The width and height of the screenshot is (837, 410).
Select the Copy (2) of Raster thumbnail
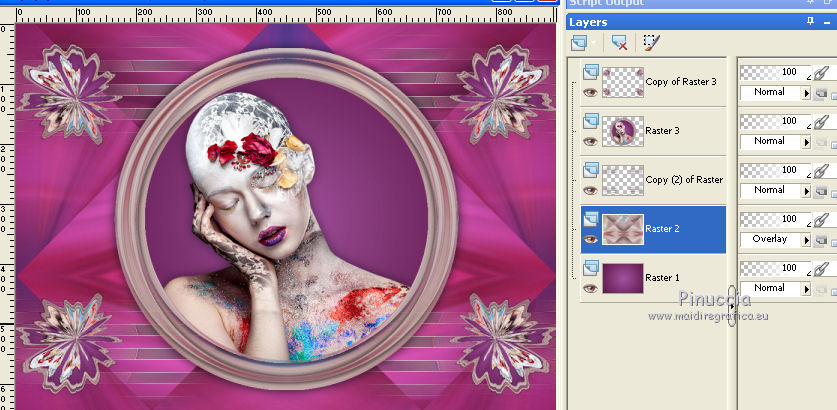623,180
